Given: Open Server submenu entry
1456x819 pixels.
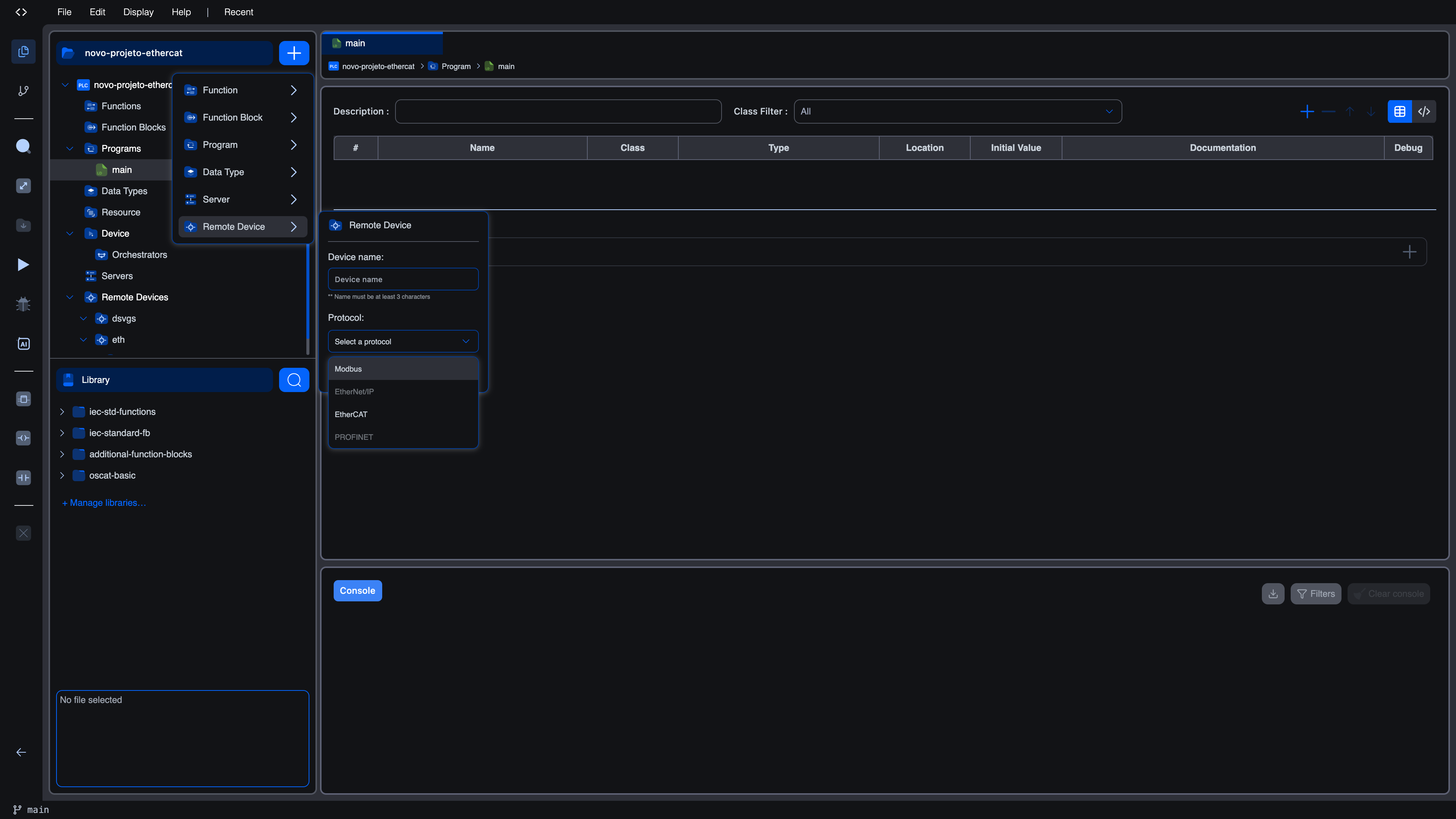Looking at the screenshot, I should (x=243, y=199).
